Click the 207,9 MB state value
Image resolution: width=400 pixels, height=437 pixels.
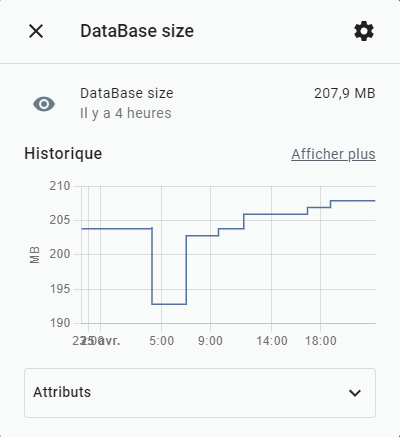[345, 93]
